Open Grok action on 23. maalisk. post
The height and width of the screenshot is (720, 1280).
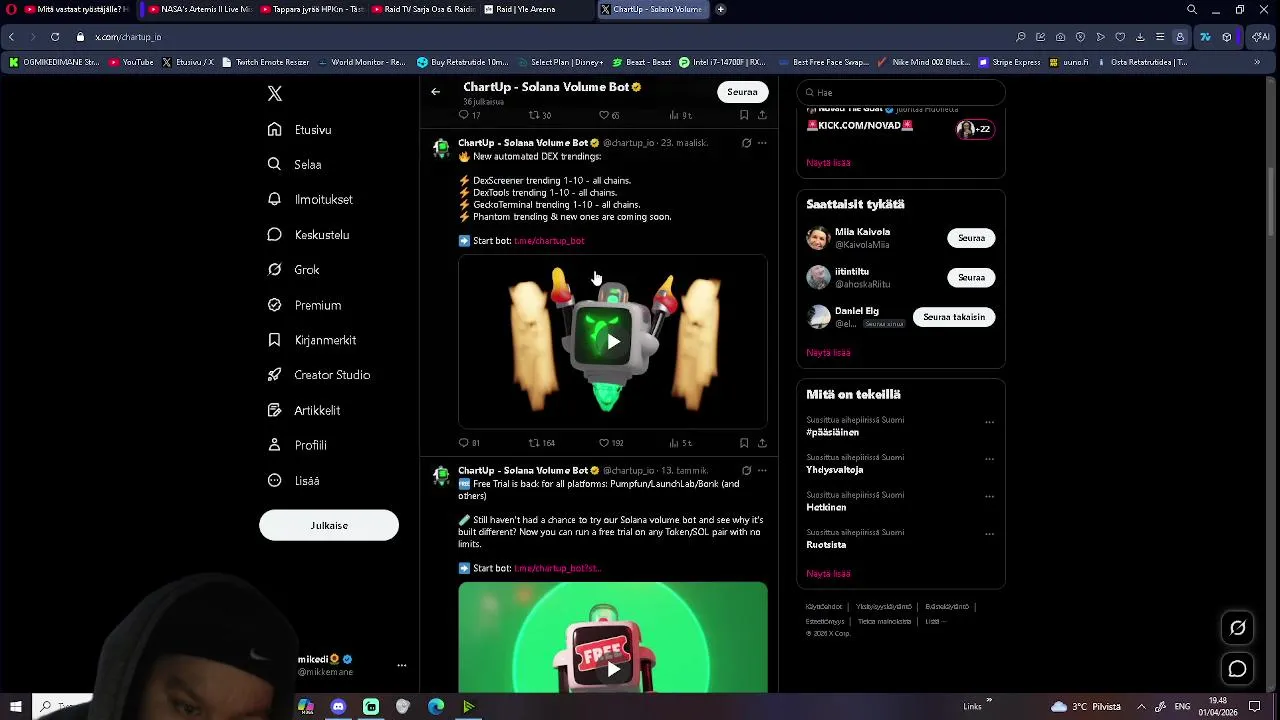pos(746,143)
